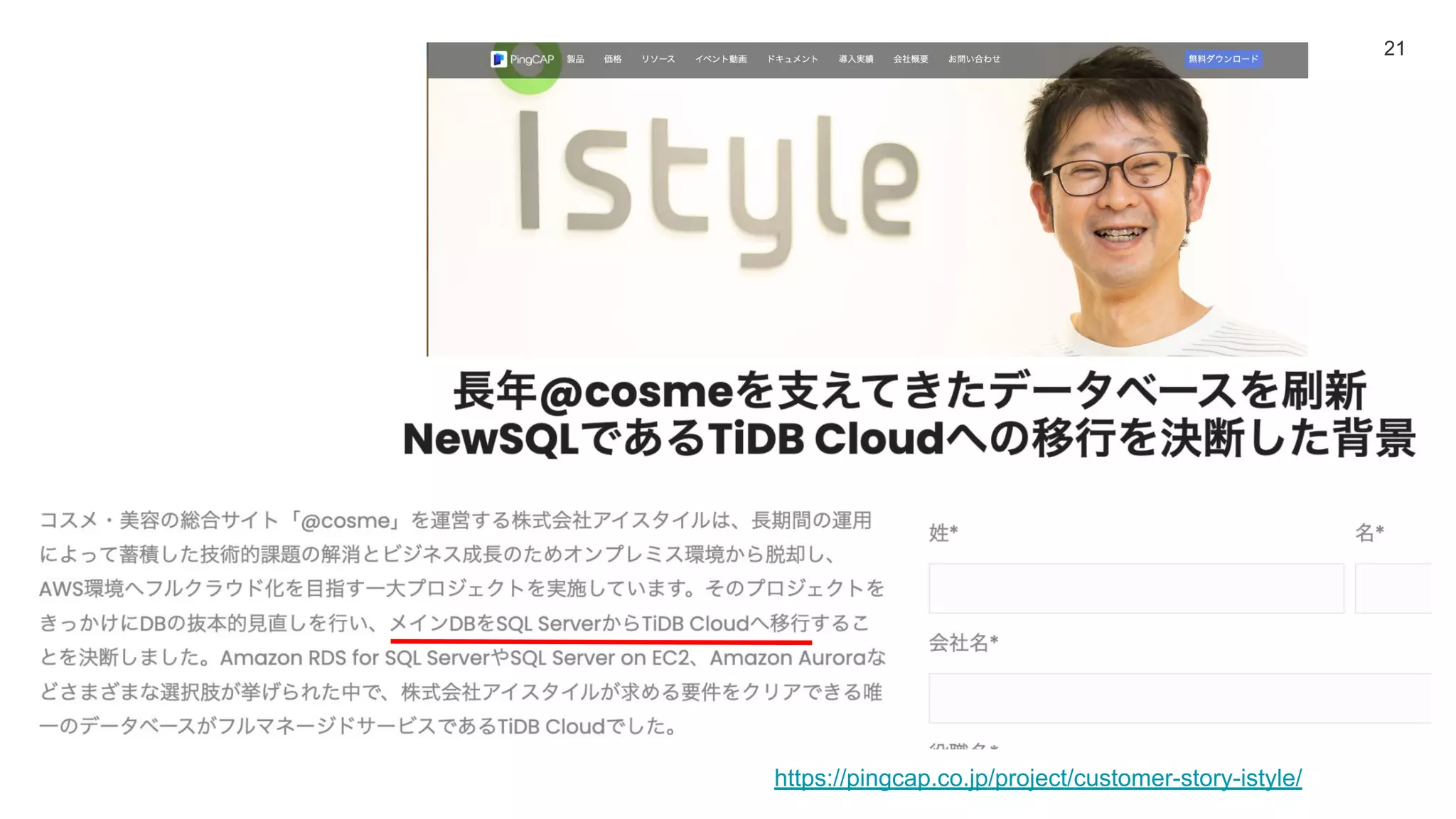
Task: Open the 製品 menu item
Action: (575, 59)
